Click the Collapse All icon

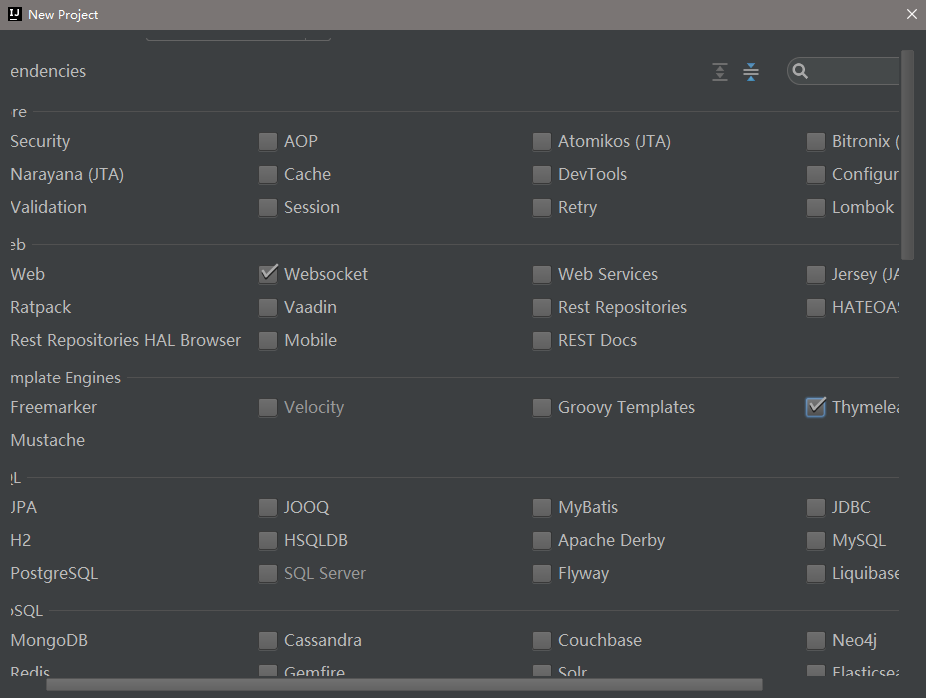pos(751,72)
